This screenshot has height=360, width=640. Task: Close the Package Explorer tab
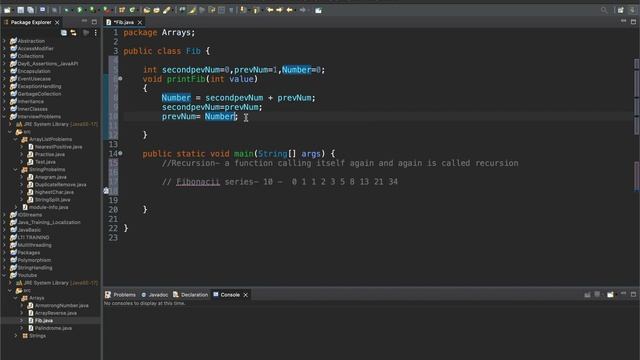(57, 22)
